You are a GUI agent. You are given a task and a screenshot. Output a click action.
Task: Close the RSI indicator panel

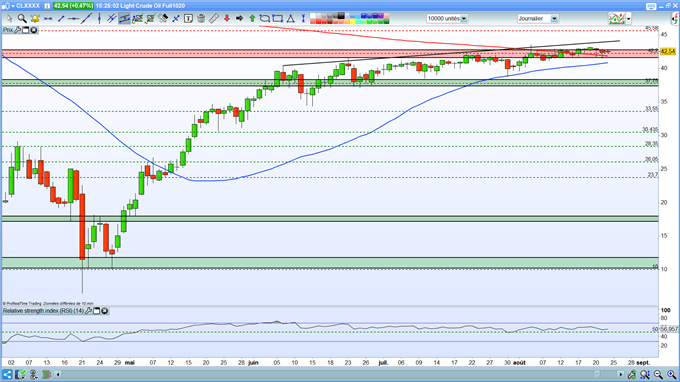[x=105, y=311]
